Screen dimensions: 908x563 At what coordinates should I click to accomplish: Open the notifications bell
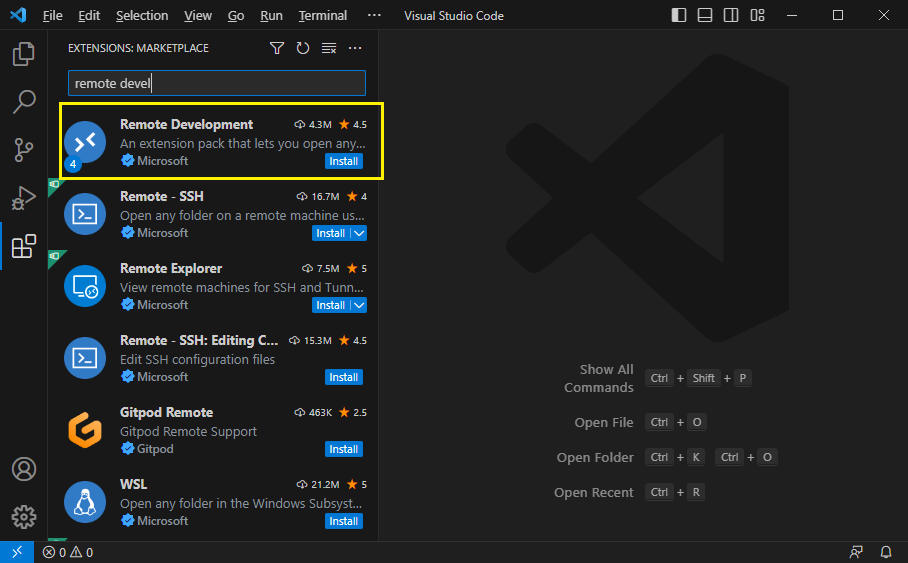pyautogui.click(x=885, y=552)
